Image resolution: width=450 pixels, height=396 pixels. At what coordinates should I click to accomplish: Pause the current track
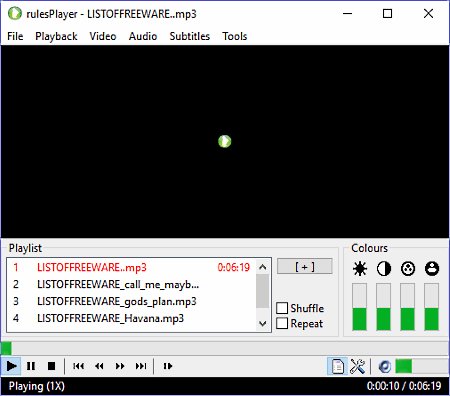point(31,366)
